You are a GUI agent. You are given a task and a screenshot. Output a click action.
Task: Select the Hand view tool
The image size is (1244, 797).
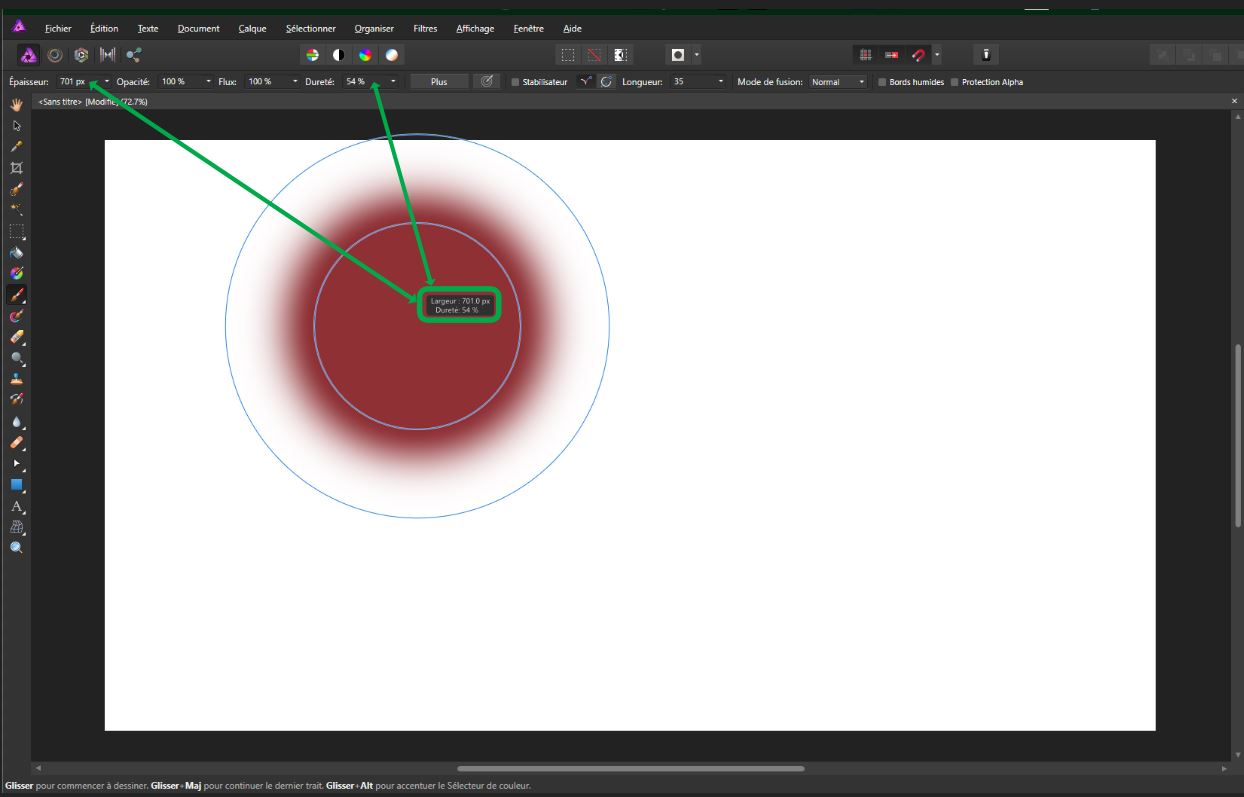click(x=17, y=104)
